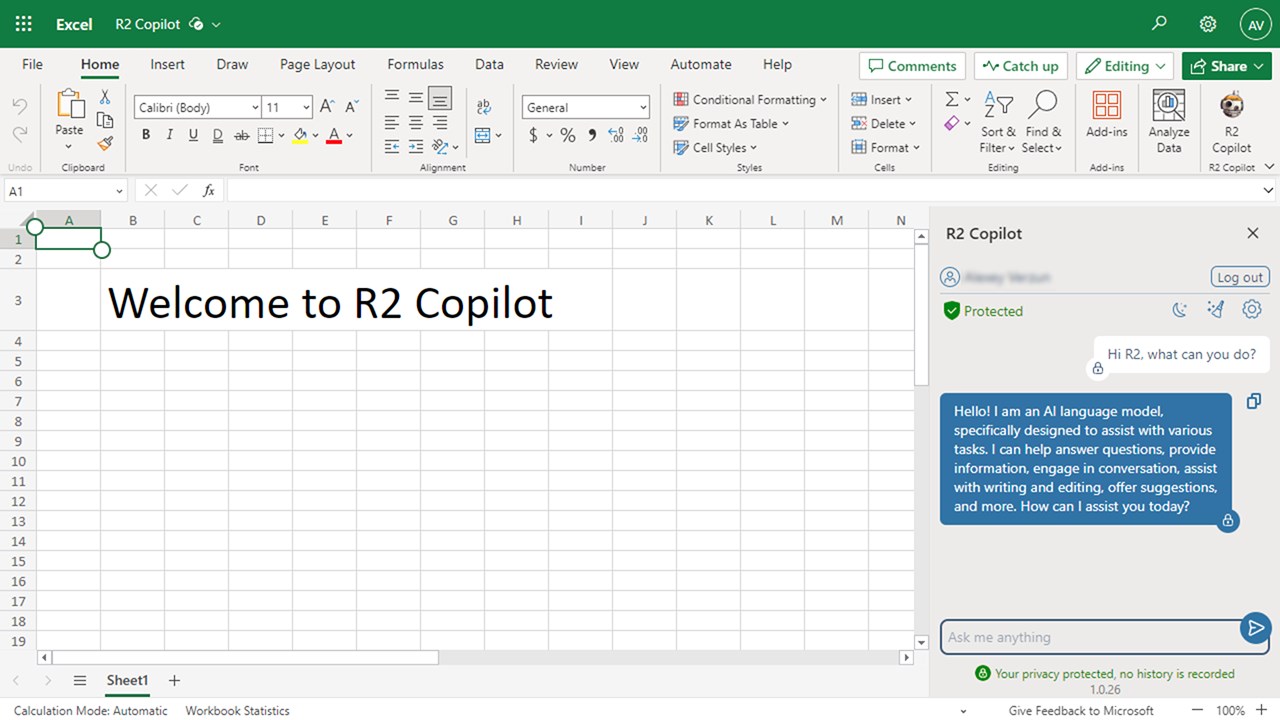The width and height of the screenshot is (1280, 720).
Task: Click the yellow fill color swatch button
Action: (300, 135)
